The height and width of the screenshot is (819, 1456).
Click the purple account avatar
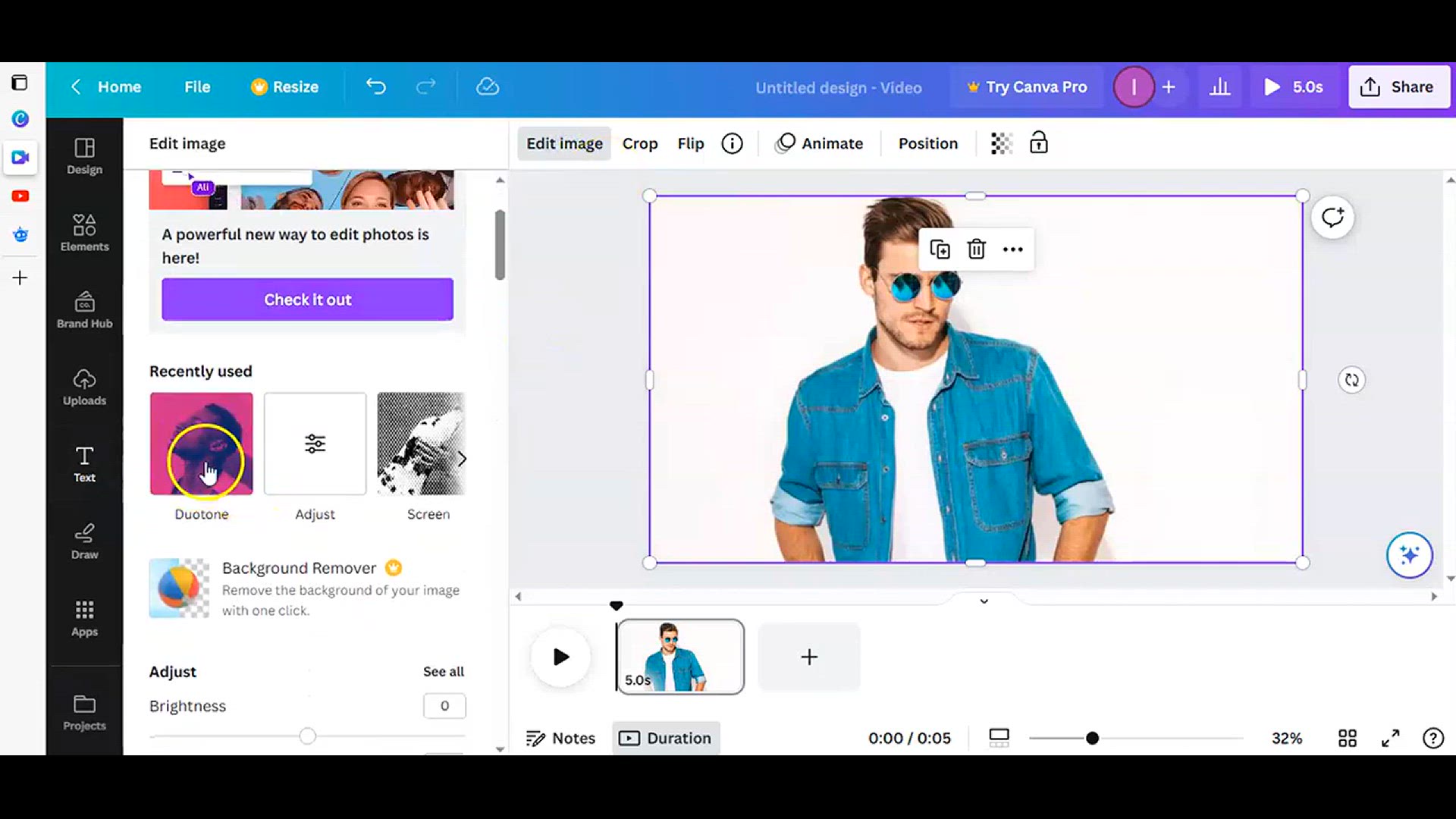[x=1134, y=87]
